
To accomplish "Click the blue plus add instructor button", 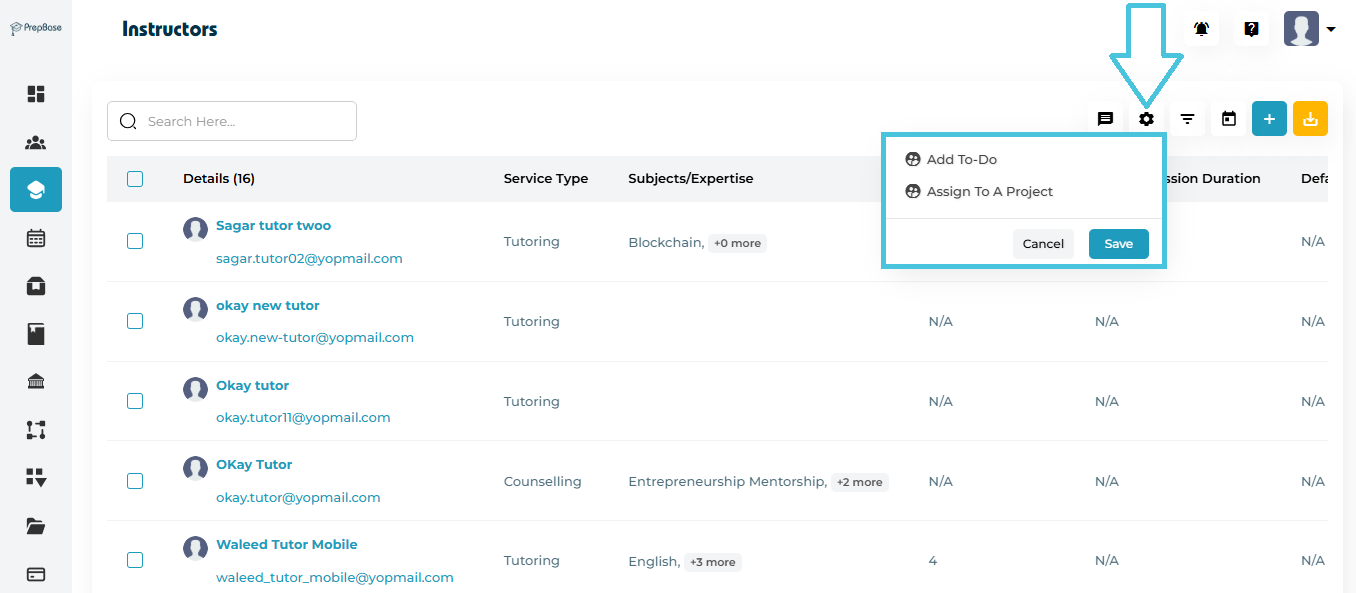I will [1269, 119].
